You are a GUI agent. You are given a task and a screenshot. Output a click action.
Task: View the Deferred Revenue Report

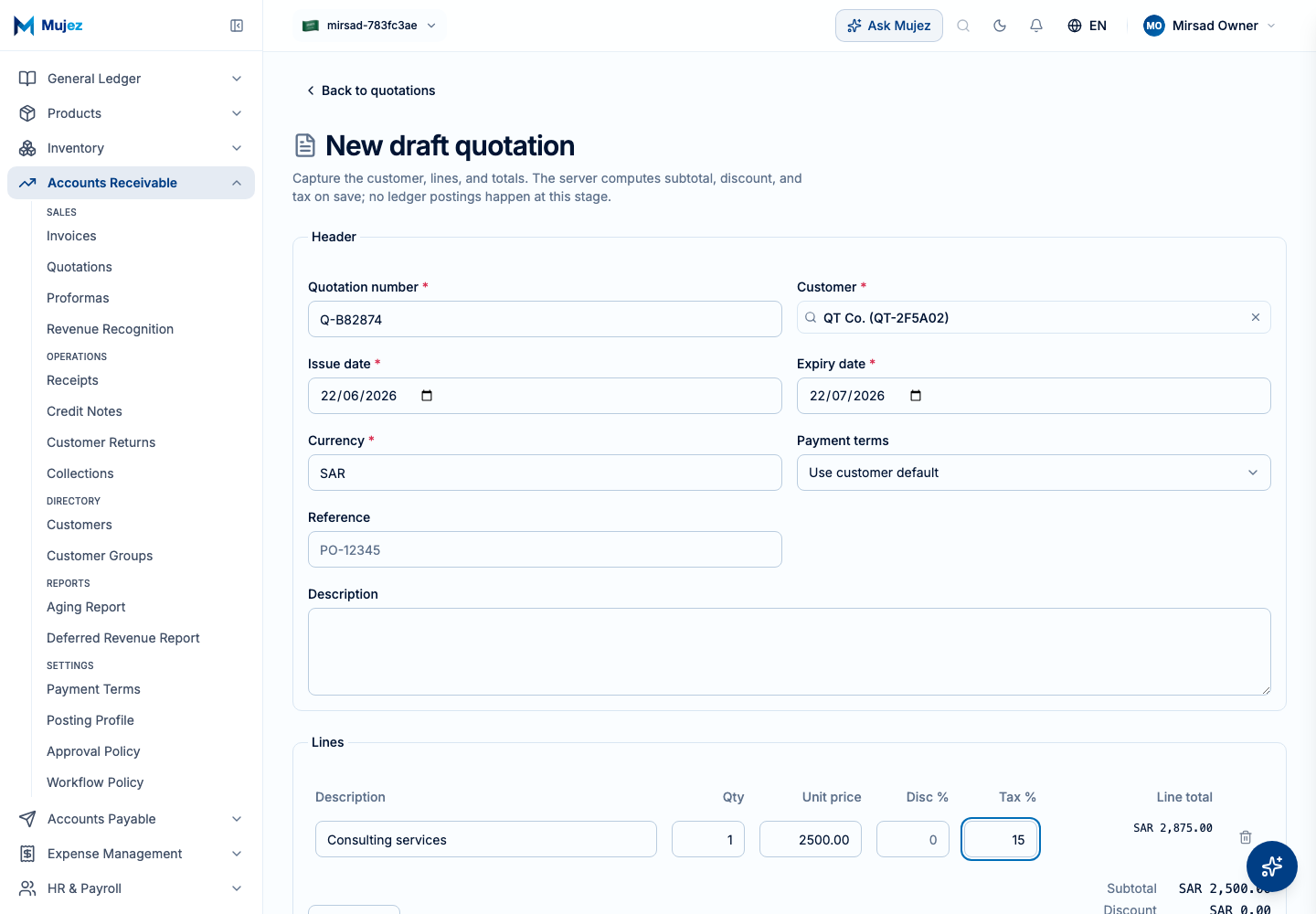pyautogui.click(x=123, y=638)
